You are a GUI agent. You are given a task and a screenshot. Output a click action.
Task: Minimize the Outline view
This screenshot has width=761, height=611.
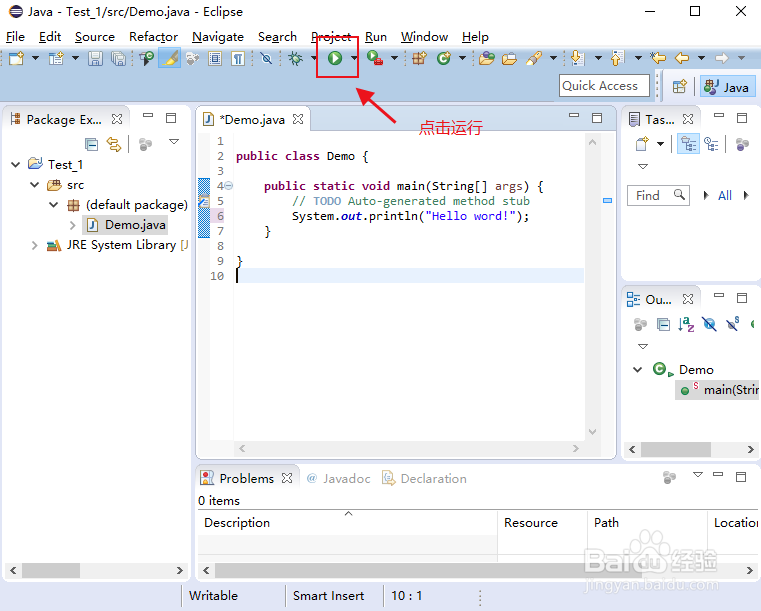(x=719, y=296)
